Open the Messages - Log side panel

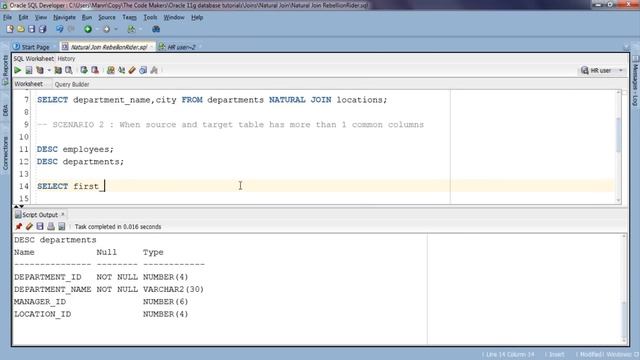[x=635, y=81]
